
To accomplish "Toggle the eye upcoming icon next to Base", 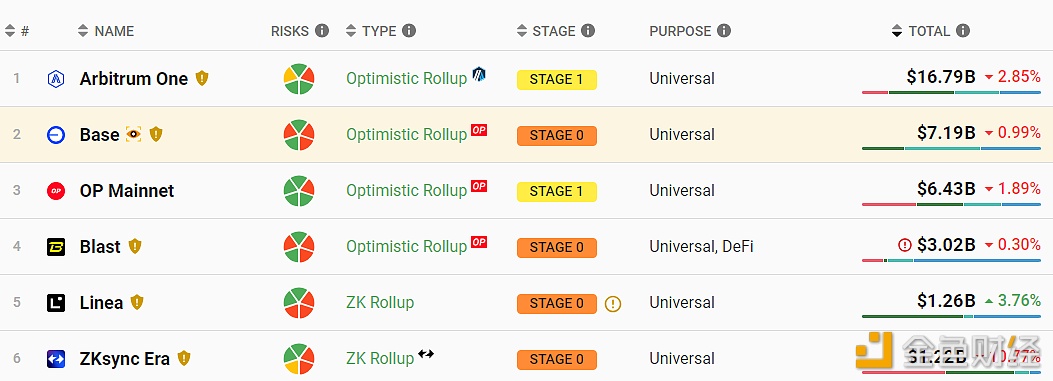I will (x=134, y=134).
